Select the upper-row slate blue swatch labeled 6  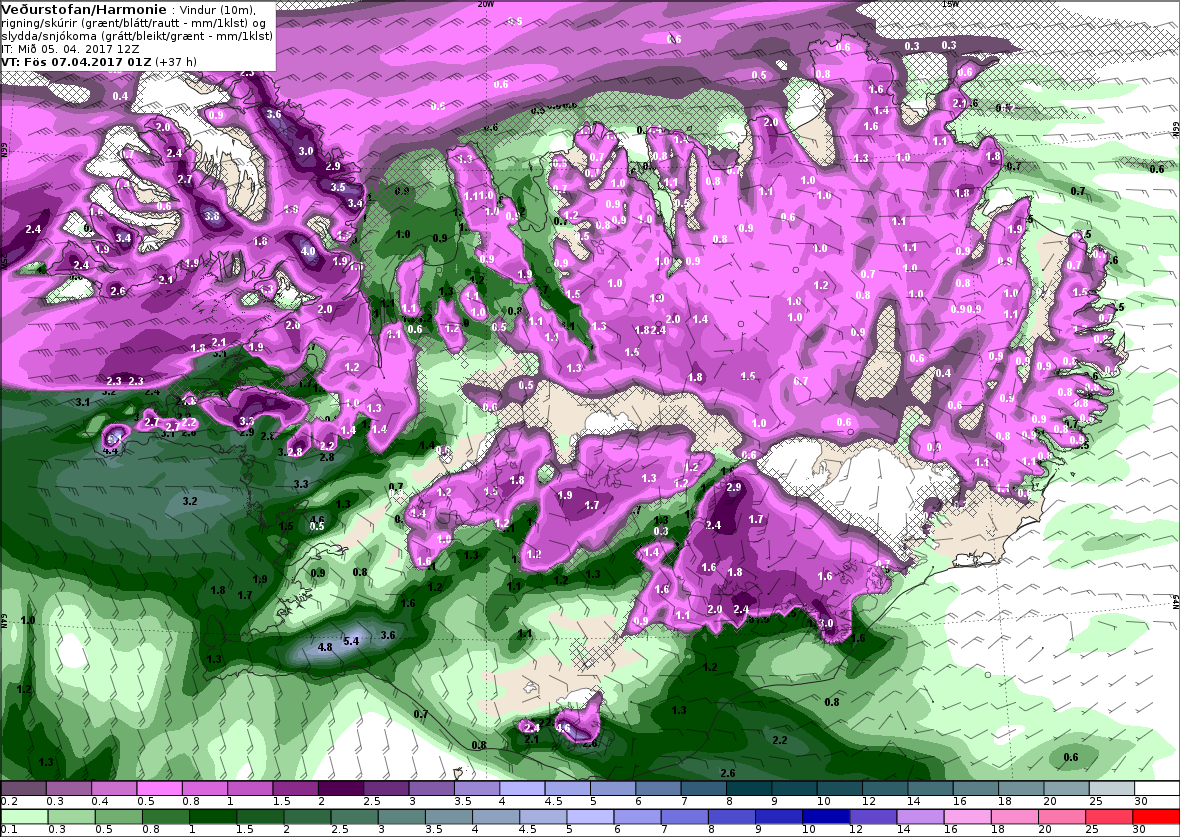[x=658, y=787]
